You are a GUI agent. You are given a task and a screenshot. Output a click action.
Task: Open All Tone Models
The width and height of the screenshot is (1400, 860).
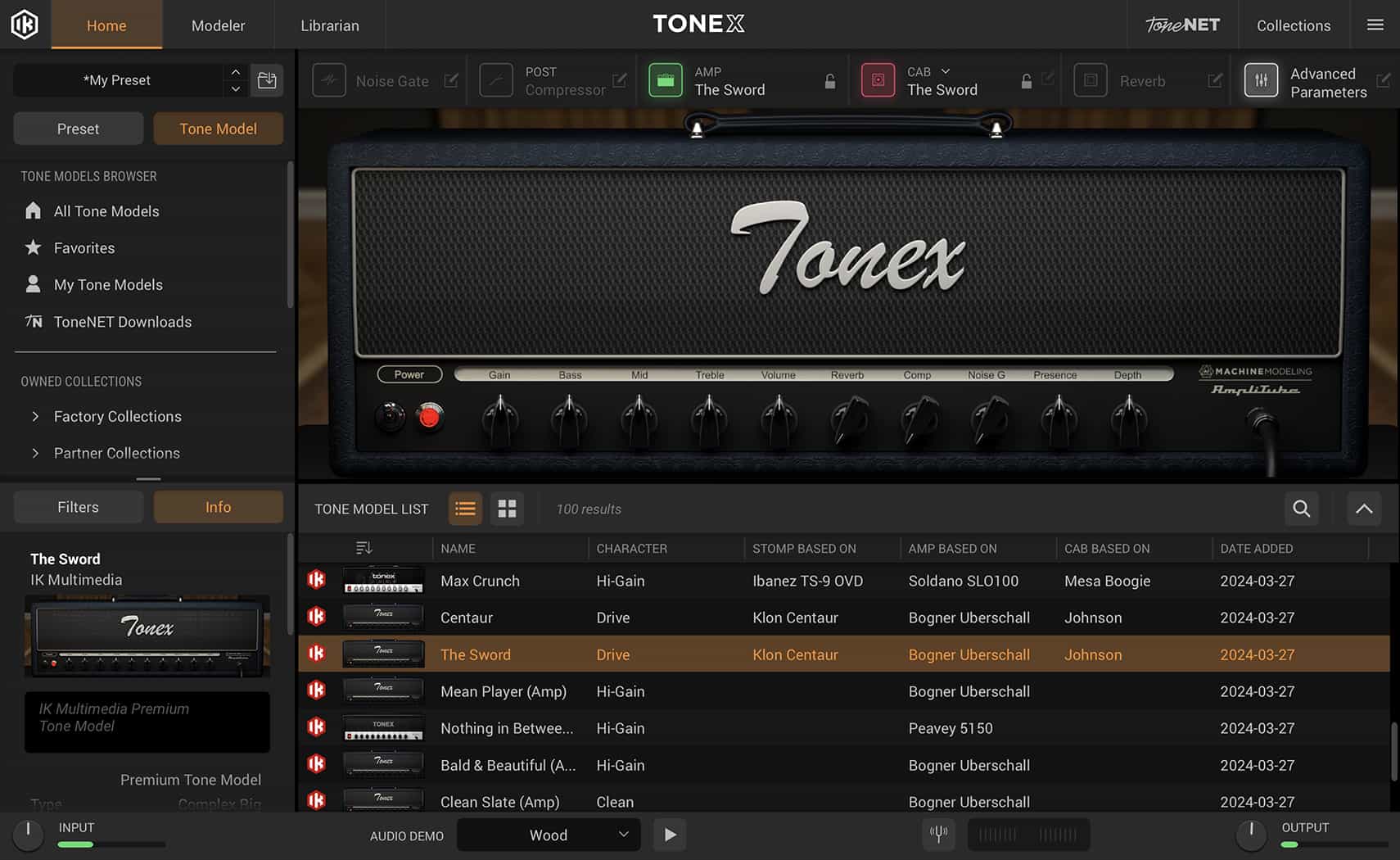point(106,211)
